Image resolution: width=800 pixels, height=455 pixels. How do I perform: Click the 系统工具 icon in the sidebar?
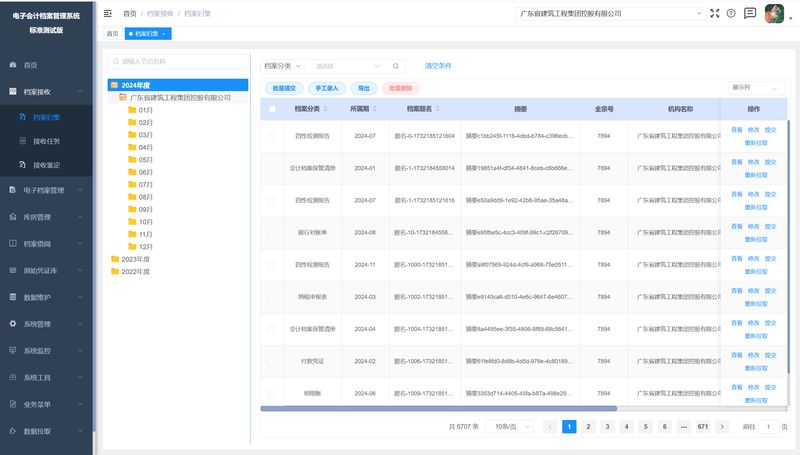[x=13, y=377]
